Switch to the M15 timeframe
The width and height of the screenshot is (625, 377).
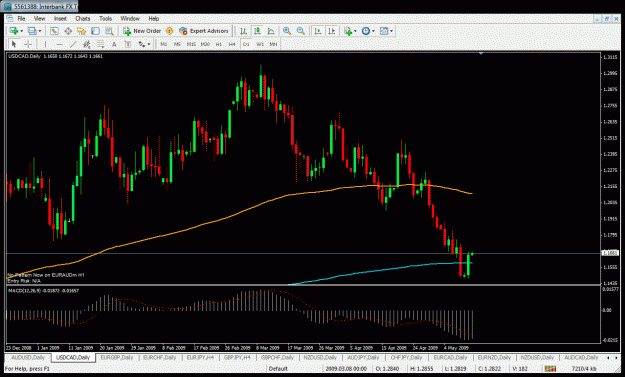(191, 44)
